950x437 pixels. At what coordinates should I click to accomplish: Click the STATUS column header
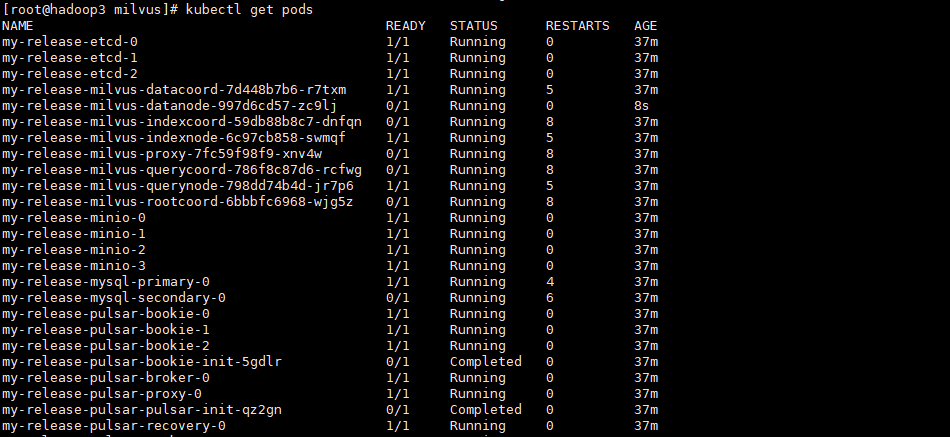coord(473,26)
